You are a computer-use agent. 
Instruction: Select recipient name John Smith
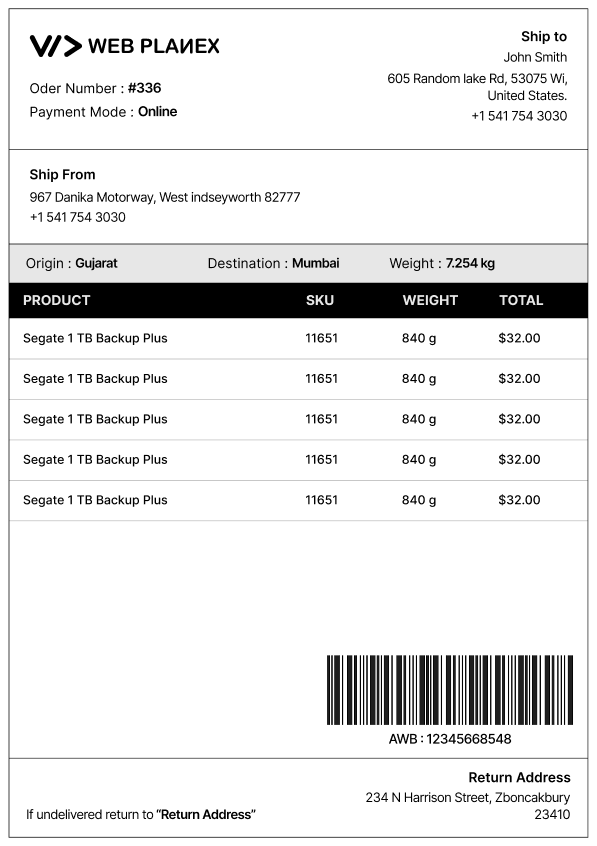pos(535,57)
